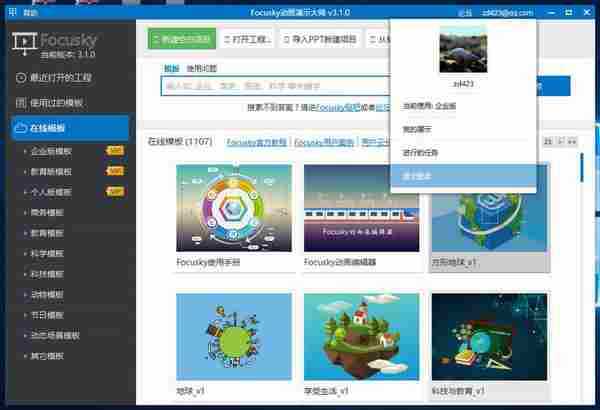600x410 pixels.
Task: Switch to the 模板 search tab
Action: [x=171, y=69]
